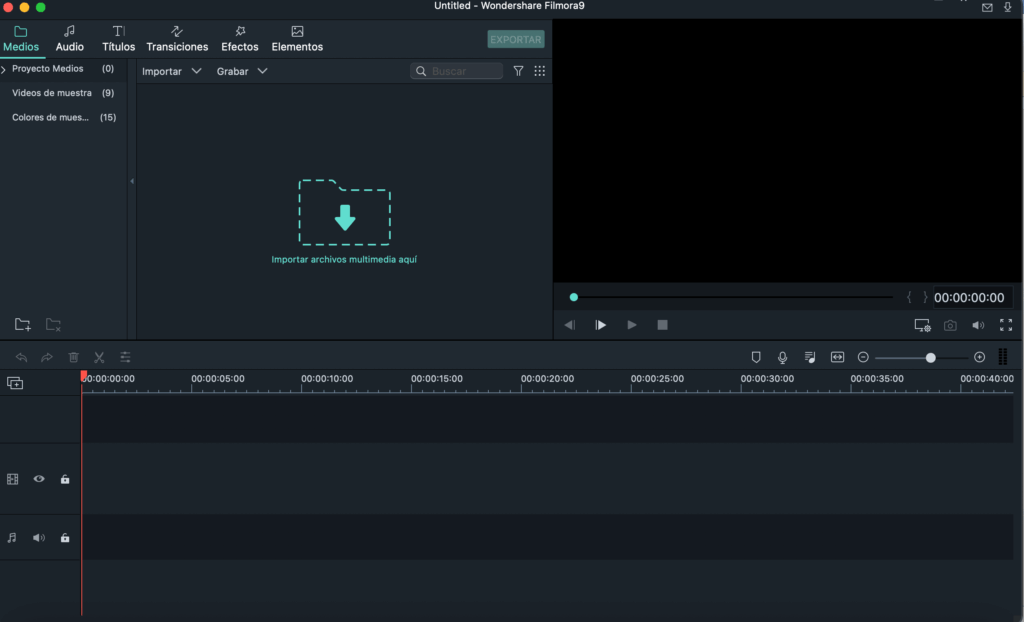The image size is (1024, 622).
Task: Take a snapshot with the camera icon
Action: (950, 325)
